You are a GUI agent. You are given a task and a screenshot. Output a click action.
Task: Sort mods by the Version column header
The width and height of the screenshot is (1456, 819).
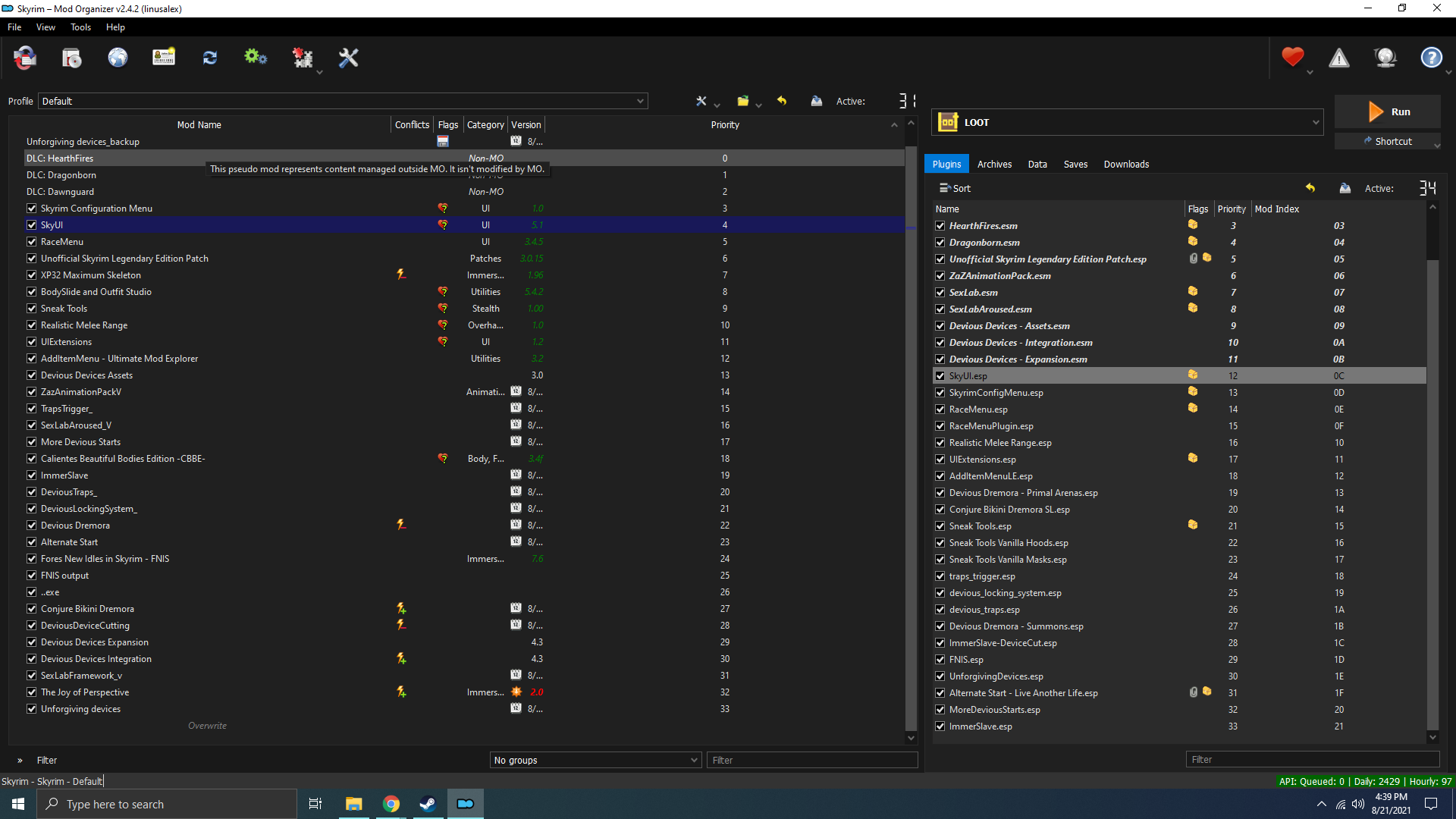[526, 124]
